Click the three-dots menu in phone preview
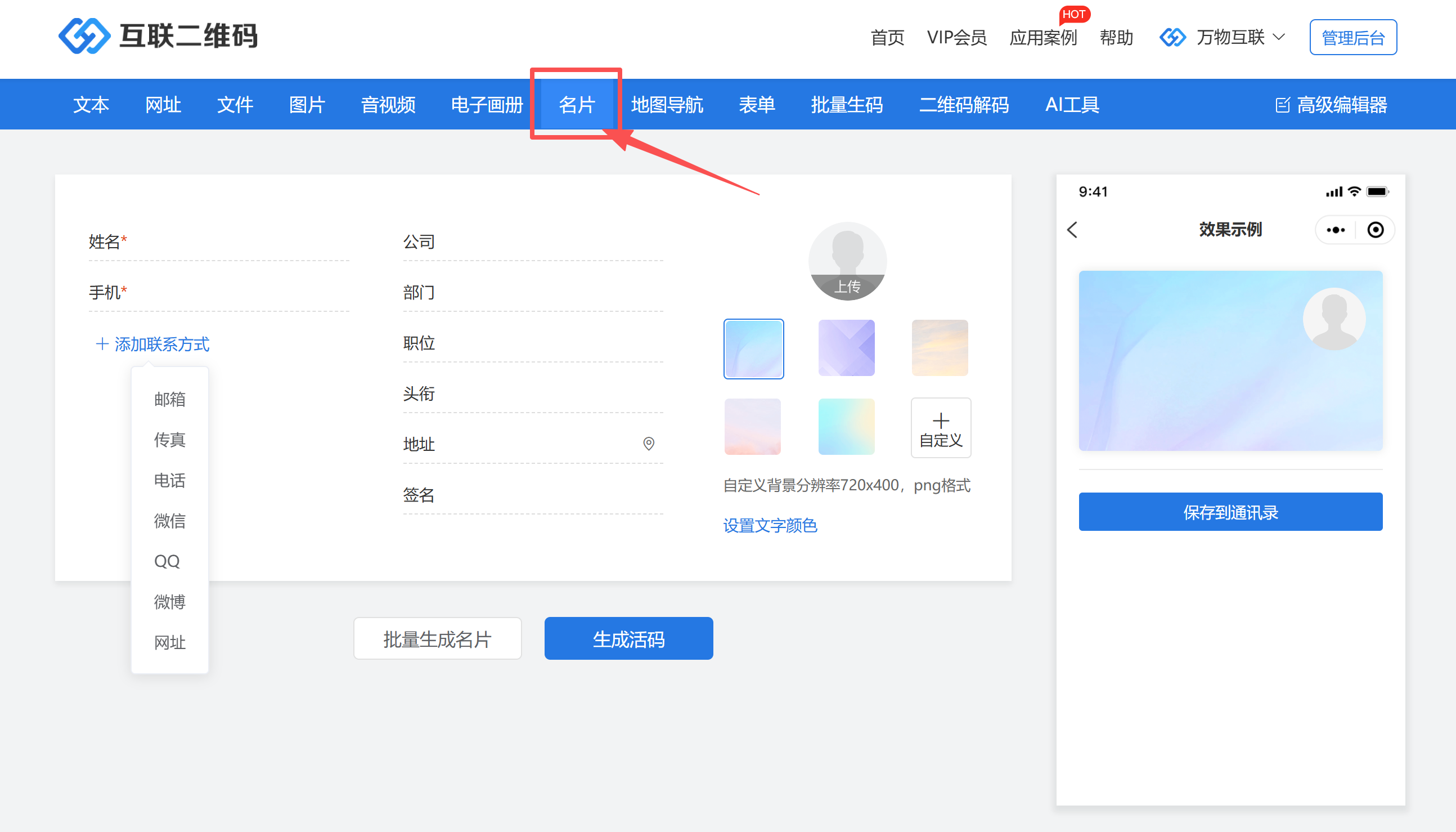This screenshot has height=832, width=1456. pyautogui.click(x=1336, y=230)
